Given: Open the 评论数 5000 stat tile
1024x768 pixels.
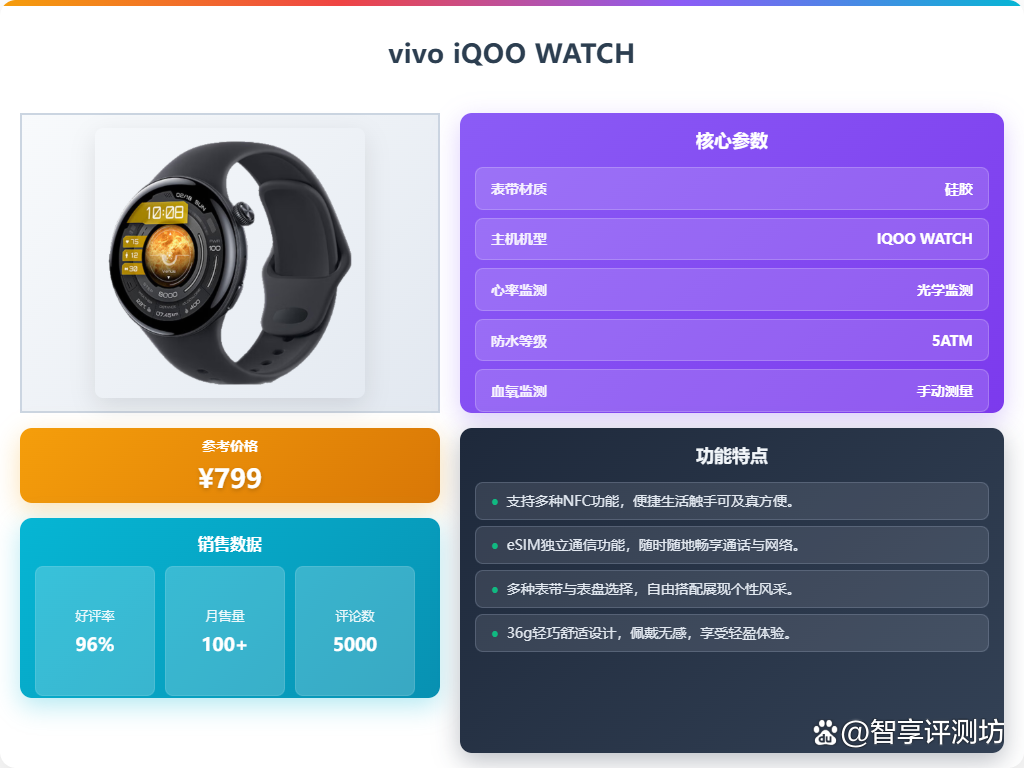Looking at the screenshot, I should click(355, 631).
